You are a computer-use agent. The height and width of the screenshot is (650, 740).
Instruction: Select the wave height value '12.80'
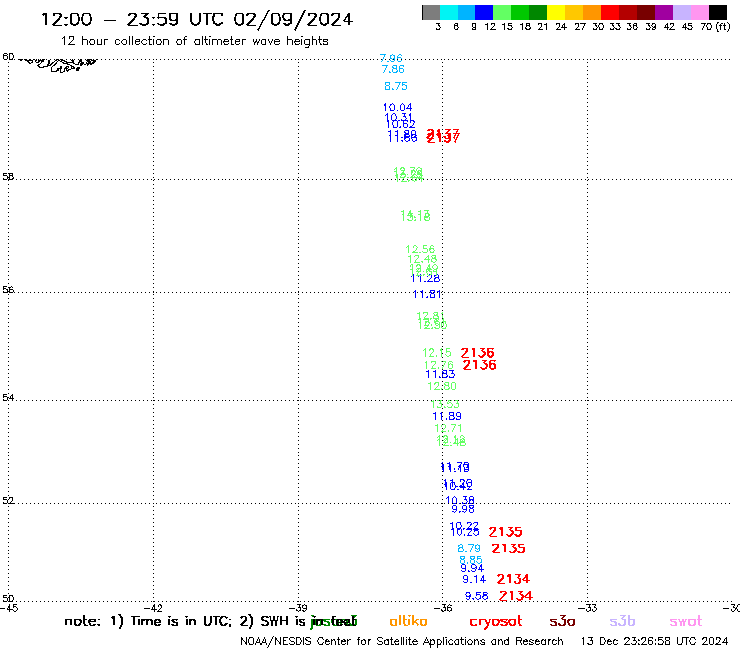tap(442, 387)
